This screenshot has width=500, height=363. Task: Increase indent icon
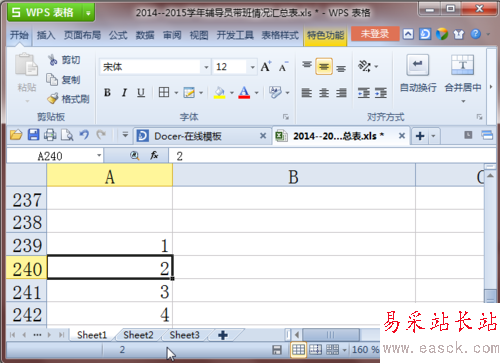click(381, 93)
